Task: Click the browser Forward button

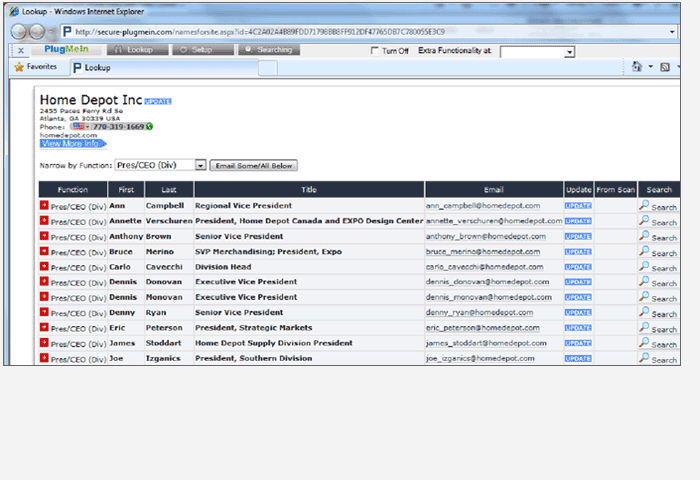Action: pyautogui.click(x=37, y=32)
